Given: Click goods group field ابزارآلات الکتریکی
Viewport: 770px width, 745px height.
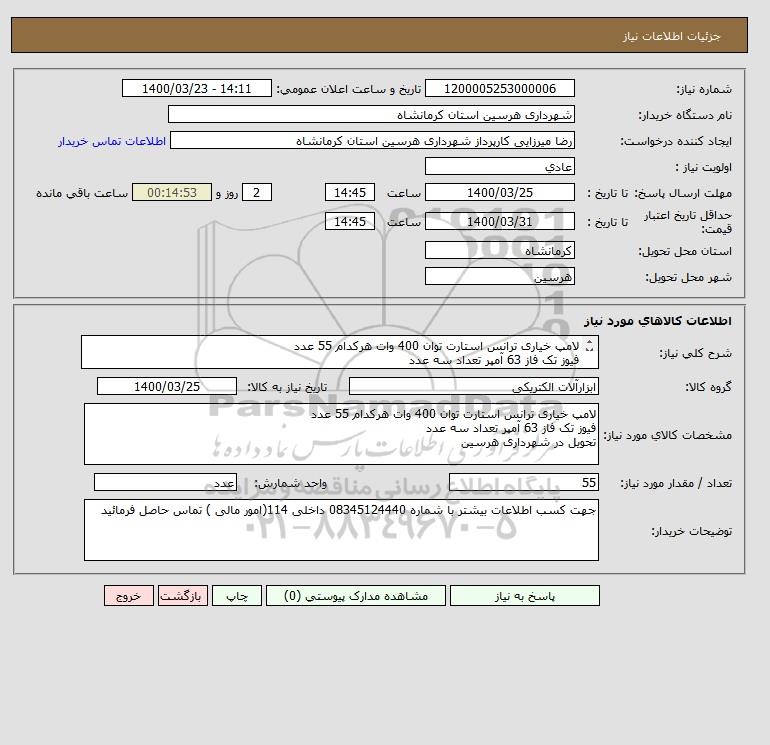Looking at the screenshot, I should coord(473,386).
